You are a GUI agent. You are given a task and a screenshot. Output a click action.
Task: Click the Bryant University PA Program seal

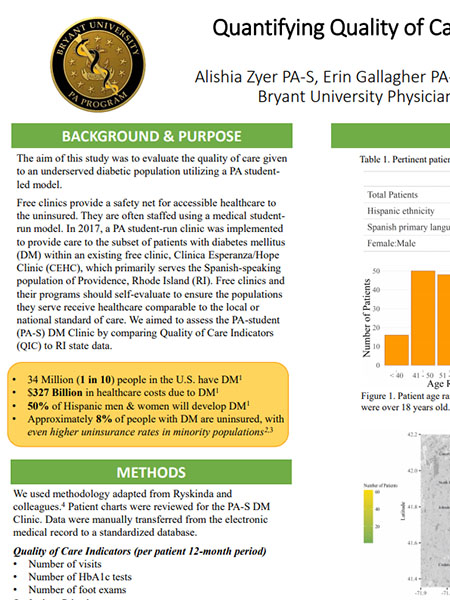pos(98,65)
